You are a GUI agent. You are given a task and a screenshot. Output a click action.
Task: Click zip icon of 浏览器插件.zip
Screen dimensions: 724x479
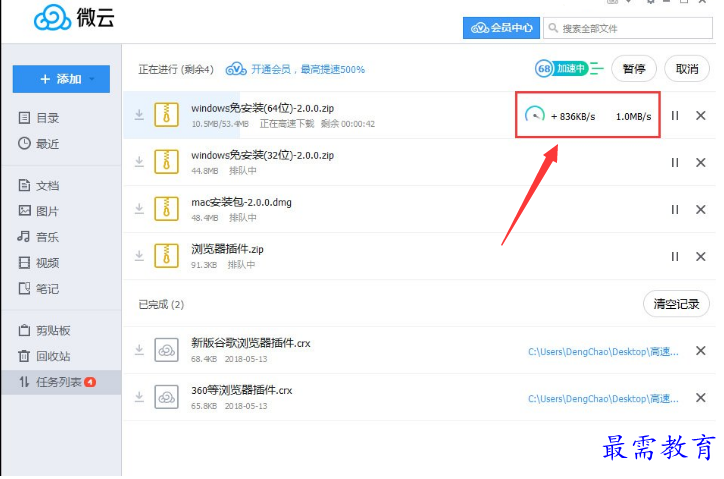point(166,256)
